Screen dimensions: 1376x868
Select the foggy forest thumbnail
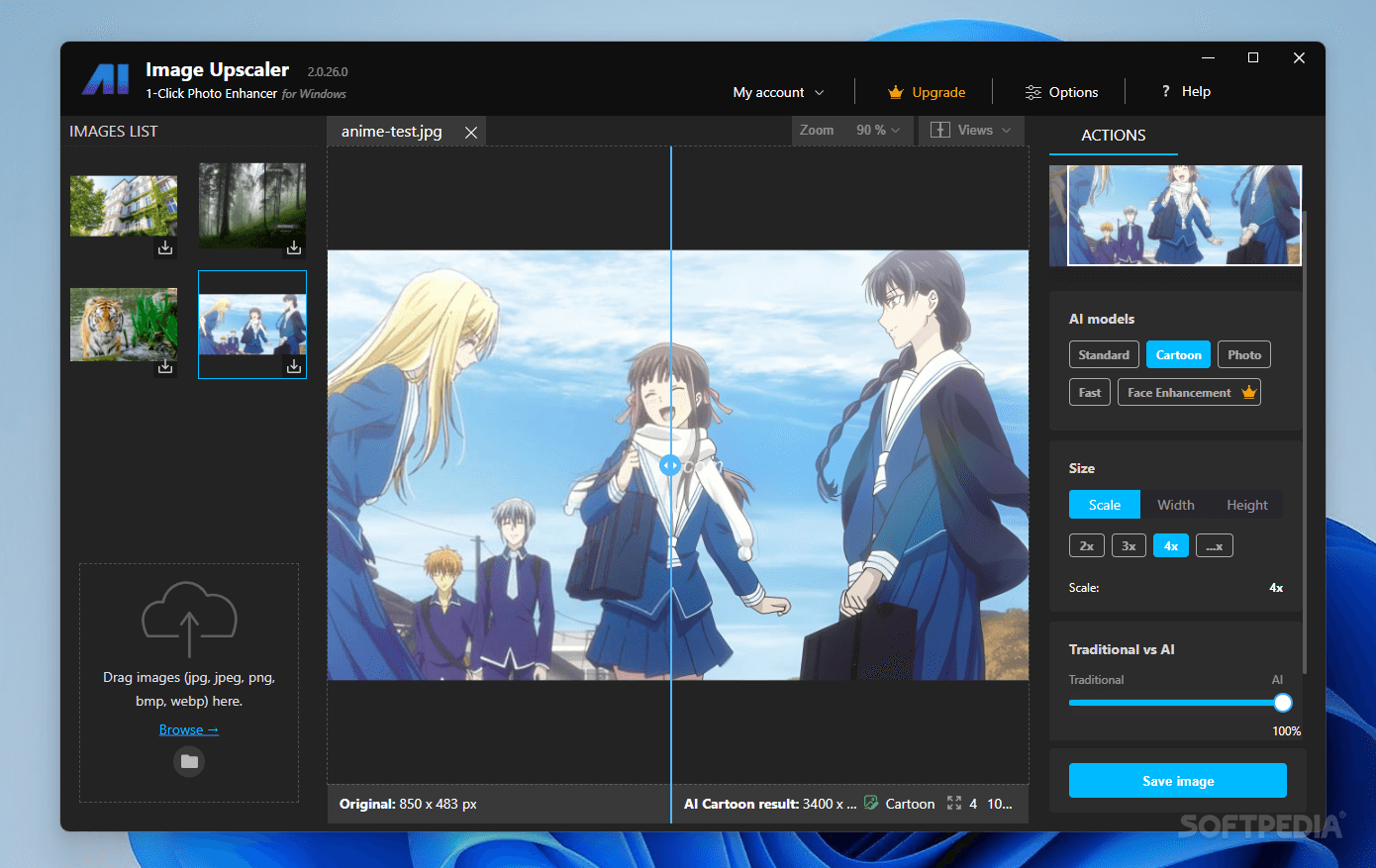252,205
